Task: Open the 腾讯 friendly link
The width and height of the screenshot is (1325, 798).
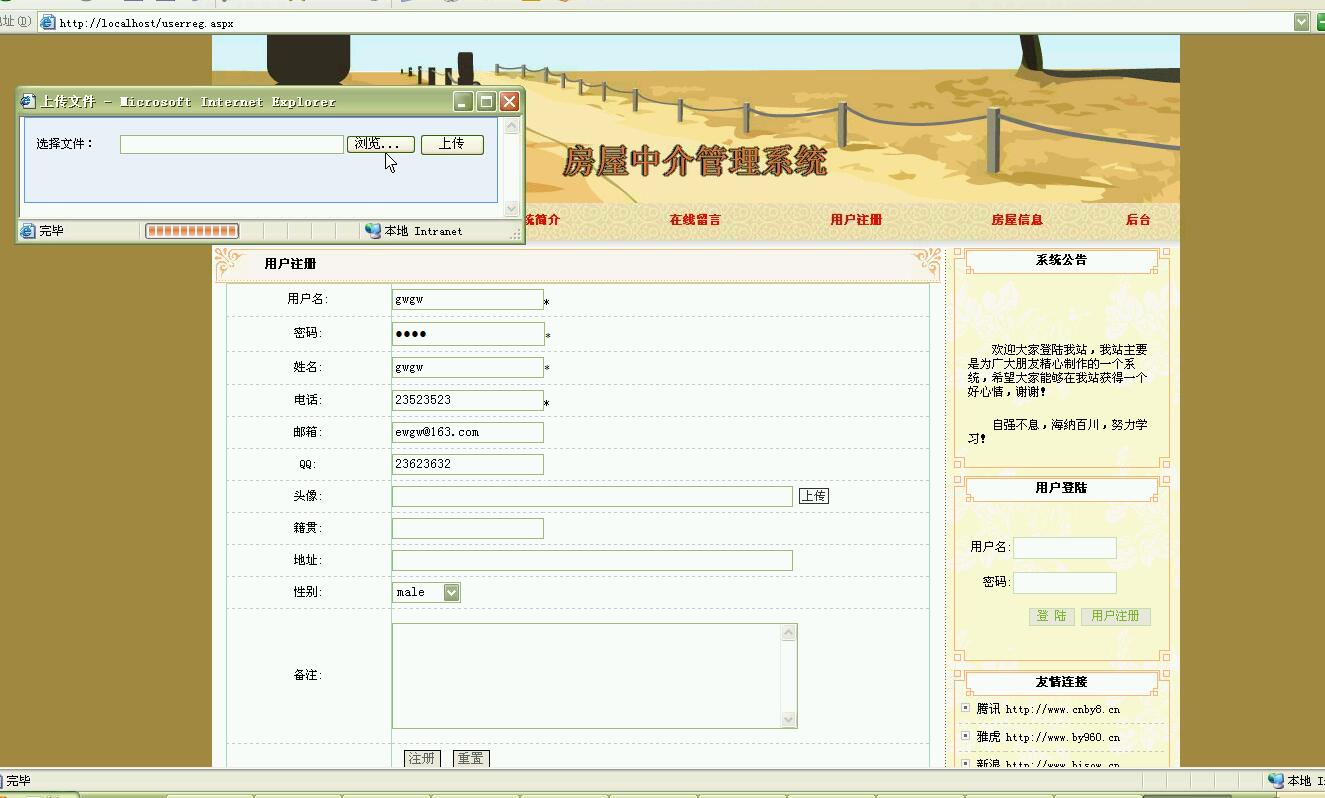Action: 1047,709
